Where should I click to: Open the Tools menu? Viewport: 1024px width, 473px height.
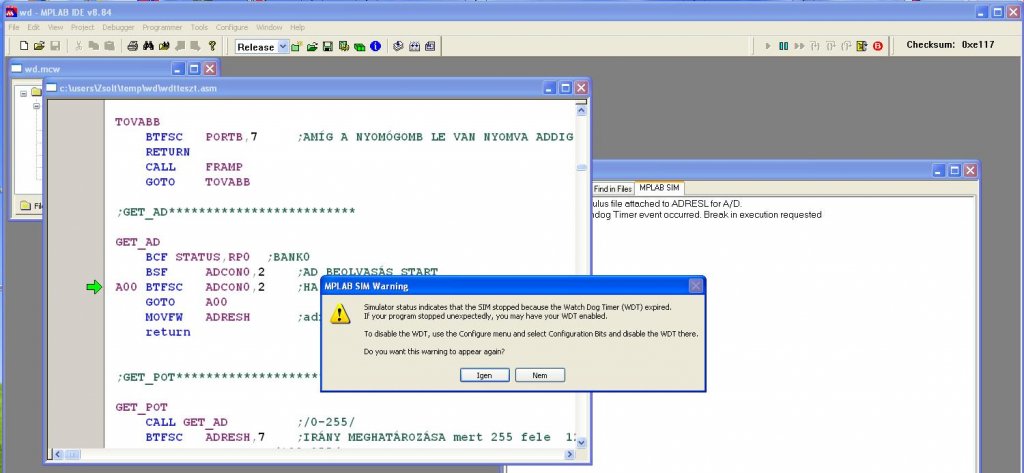coord(199,27)
